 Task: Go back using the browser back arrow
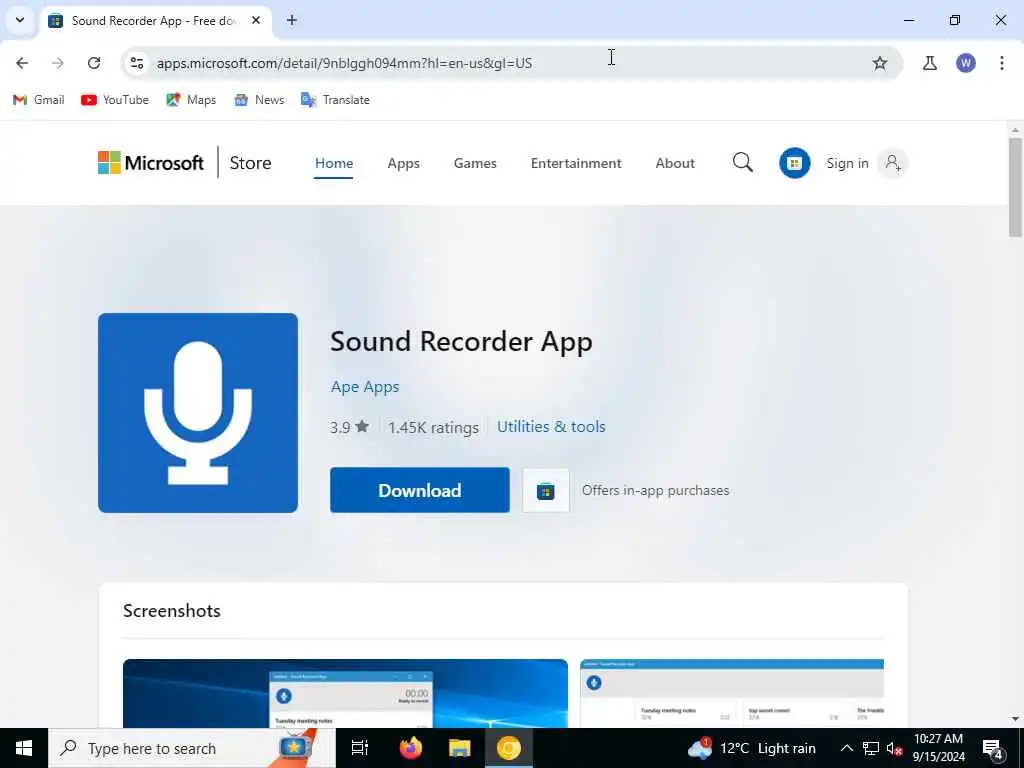tap(22, 63)
